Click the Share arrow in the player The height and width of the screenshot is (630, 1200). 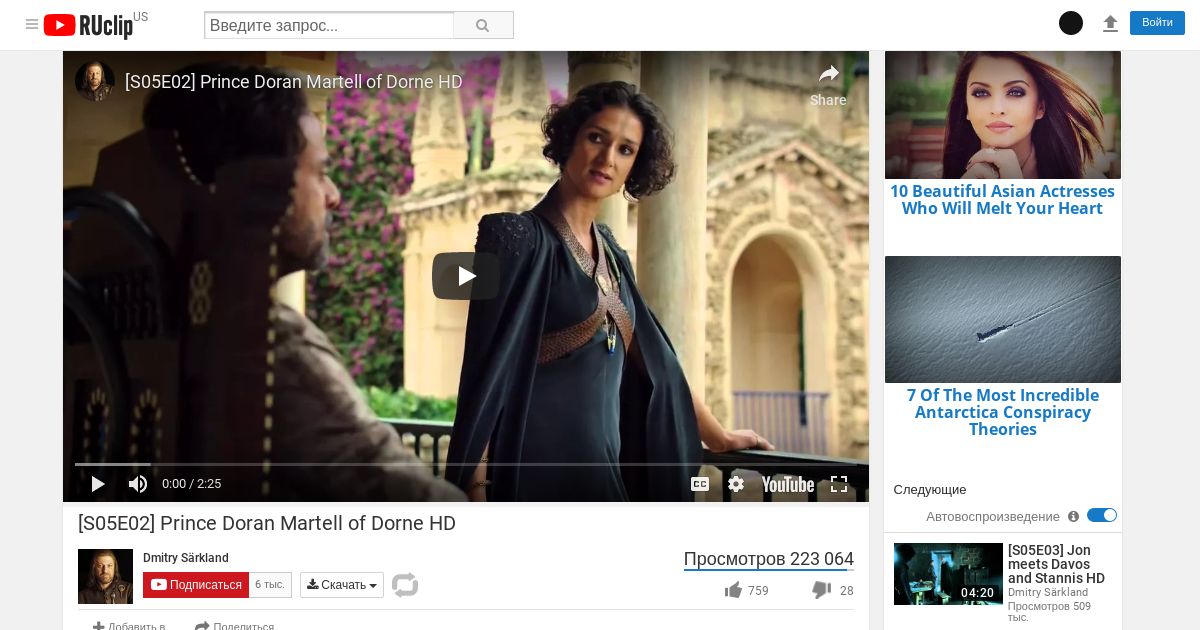coord(828,85)
